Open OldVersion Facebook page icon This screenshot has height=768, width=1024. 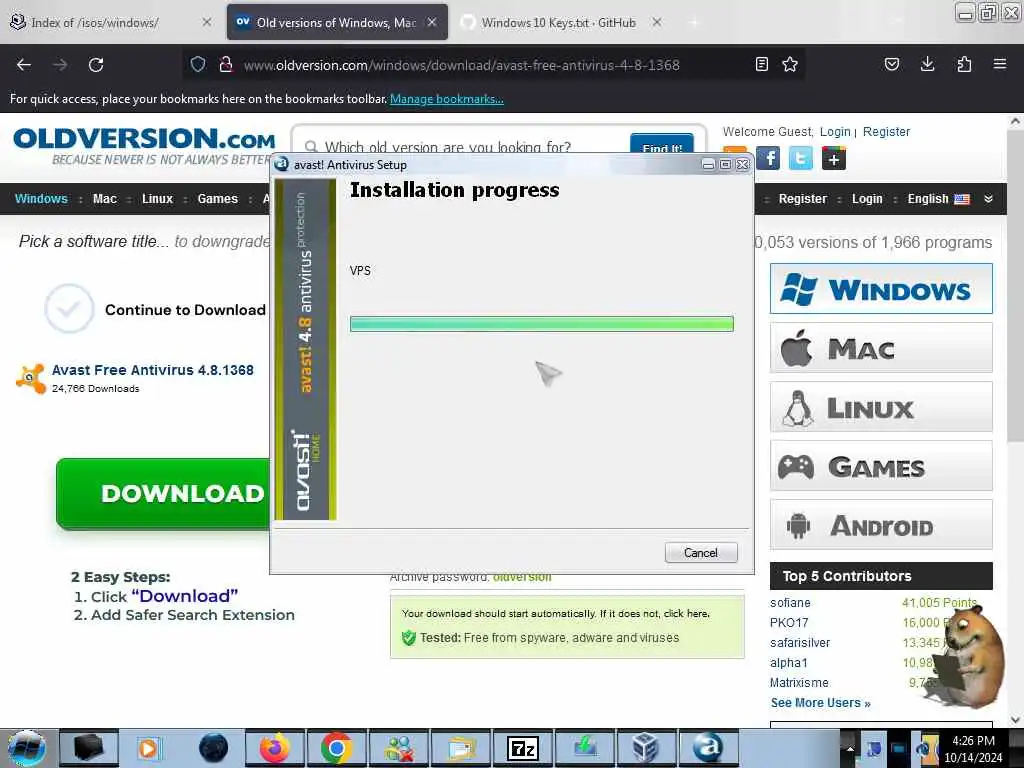pyautogui.click(x=768, y=158)
